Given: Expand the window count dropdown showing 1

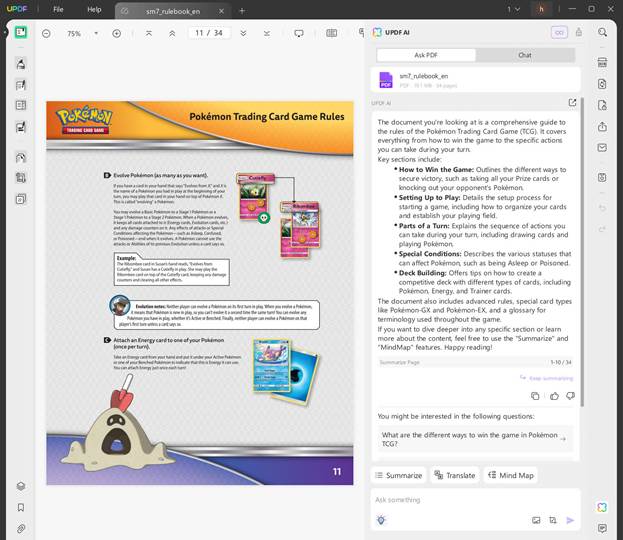Looking at the screenshot, I should click(x=513, y=9).
